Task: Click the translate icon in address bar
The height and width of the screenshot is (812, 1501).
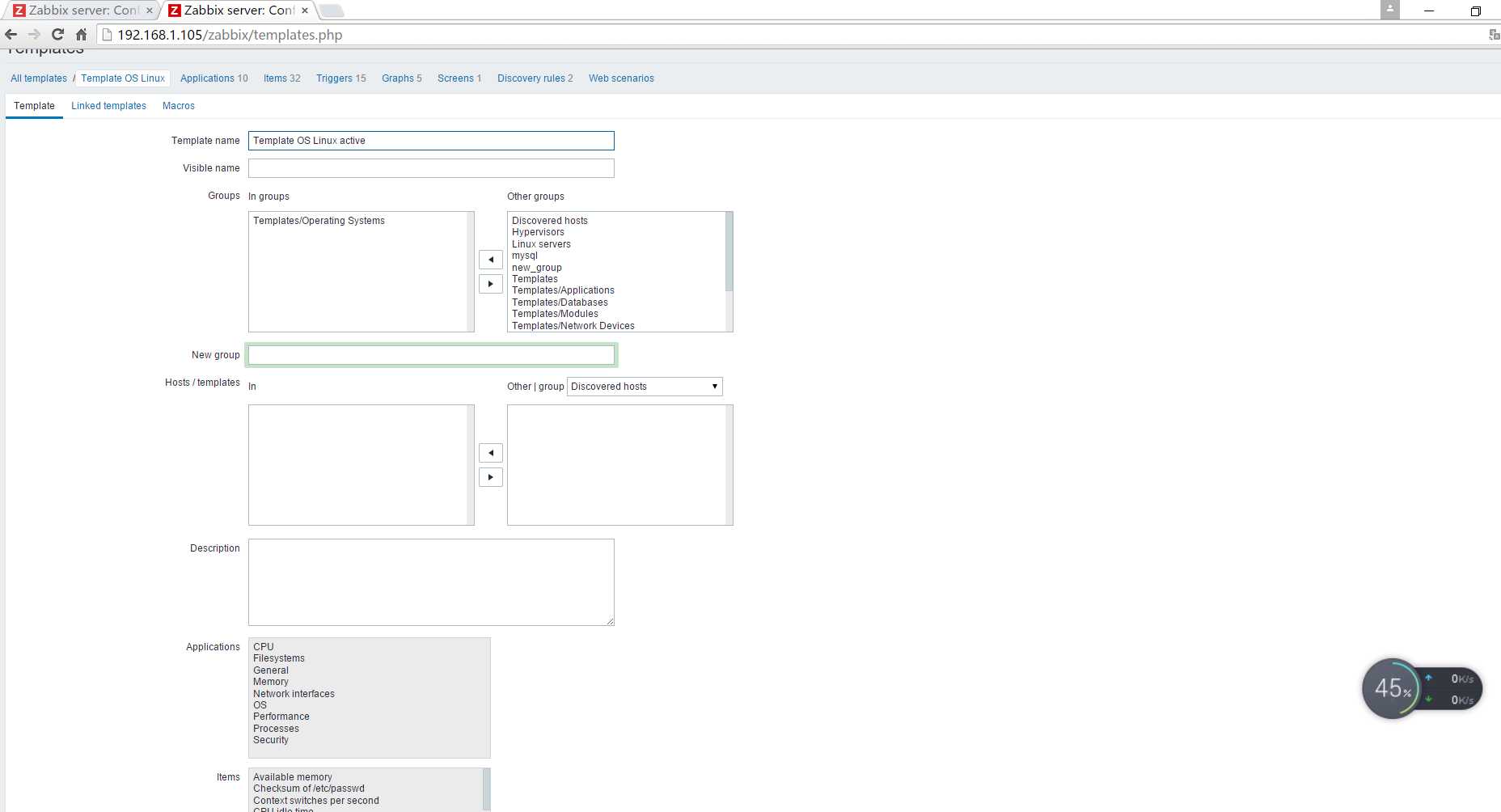Action: coord(1494,35)
